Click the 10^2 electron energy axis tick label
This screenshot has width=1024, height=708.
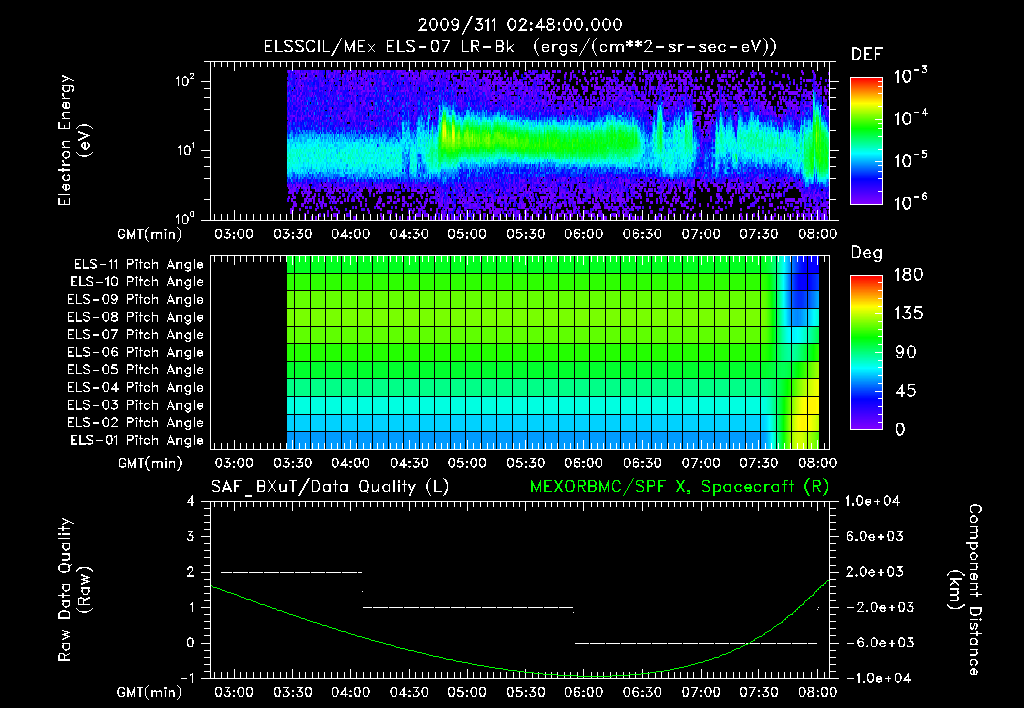tap(185, 81)
